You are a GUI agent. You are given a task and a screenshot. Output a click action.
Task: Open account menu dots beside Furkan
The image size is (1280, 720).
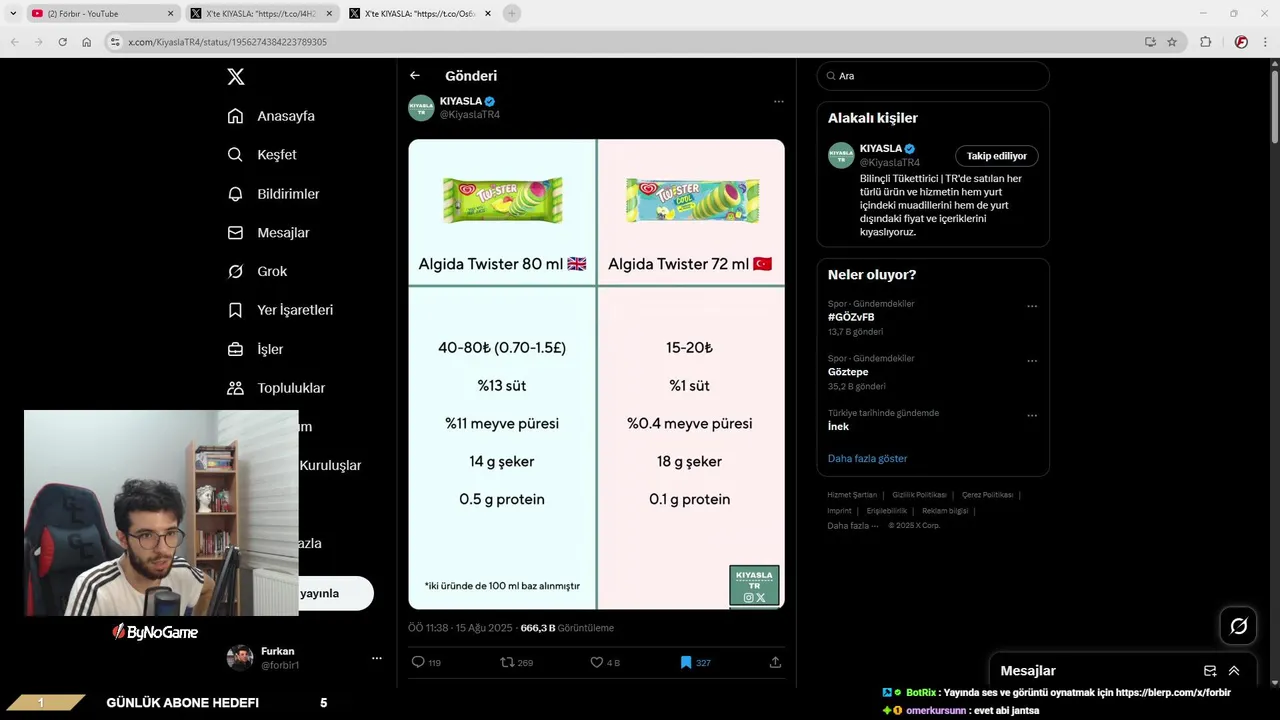click(x=377, y=658)
